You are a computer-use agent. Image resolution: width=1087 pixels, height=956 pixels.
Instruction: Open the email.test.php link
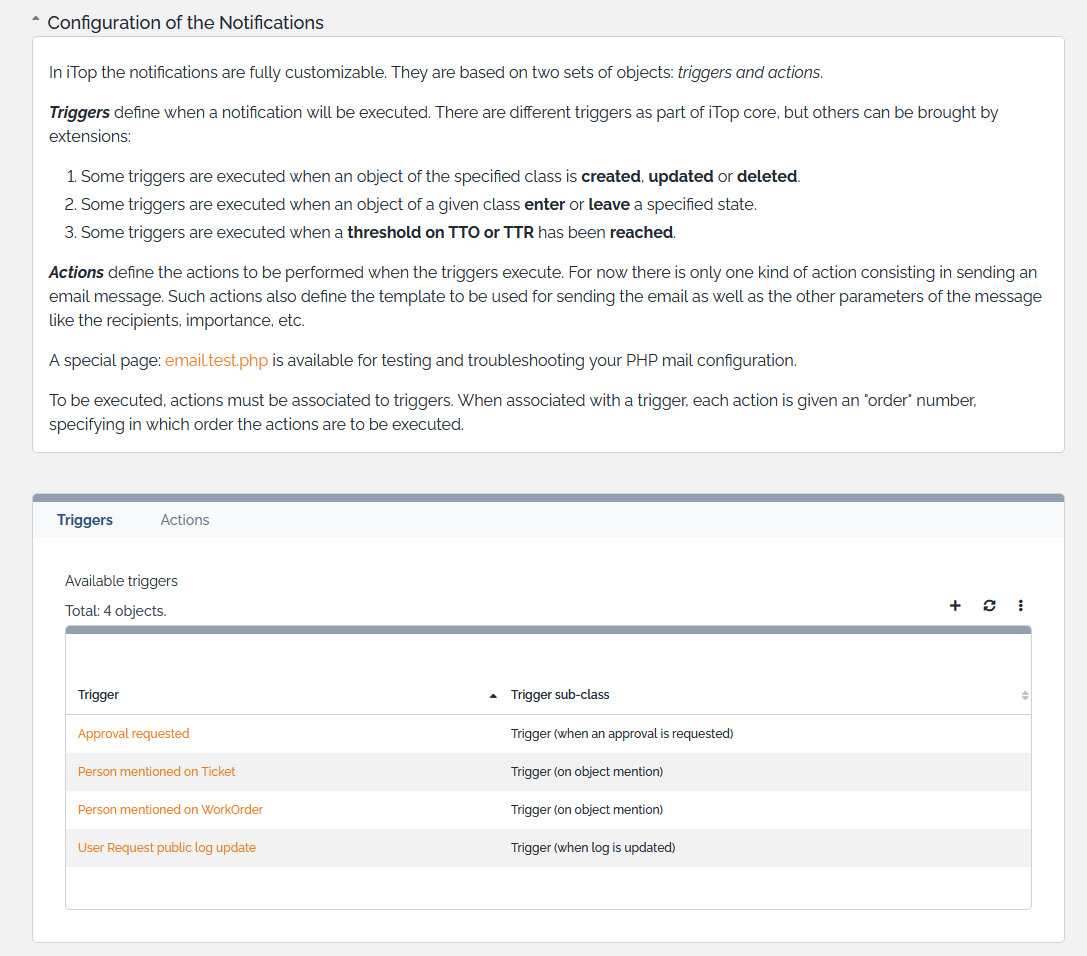216,360
